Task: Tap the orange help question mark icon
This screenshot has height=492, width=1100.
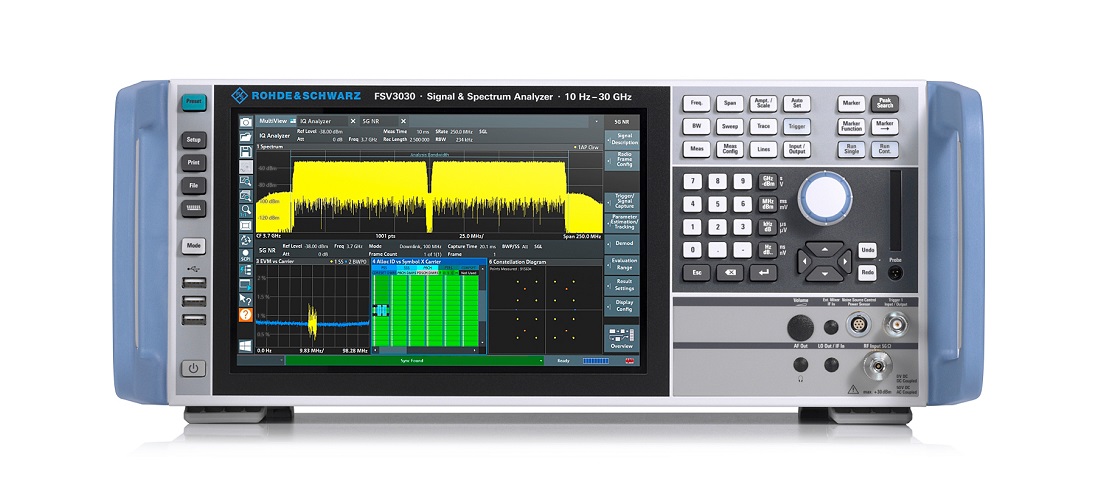Action: (x=246, y=315)
